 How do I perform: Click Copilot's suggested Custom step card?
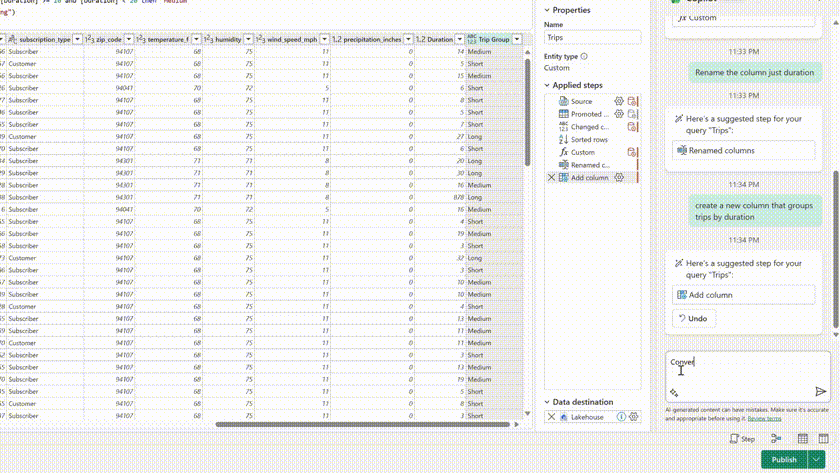pos(744,18)
